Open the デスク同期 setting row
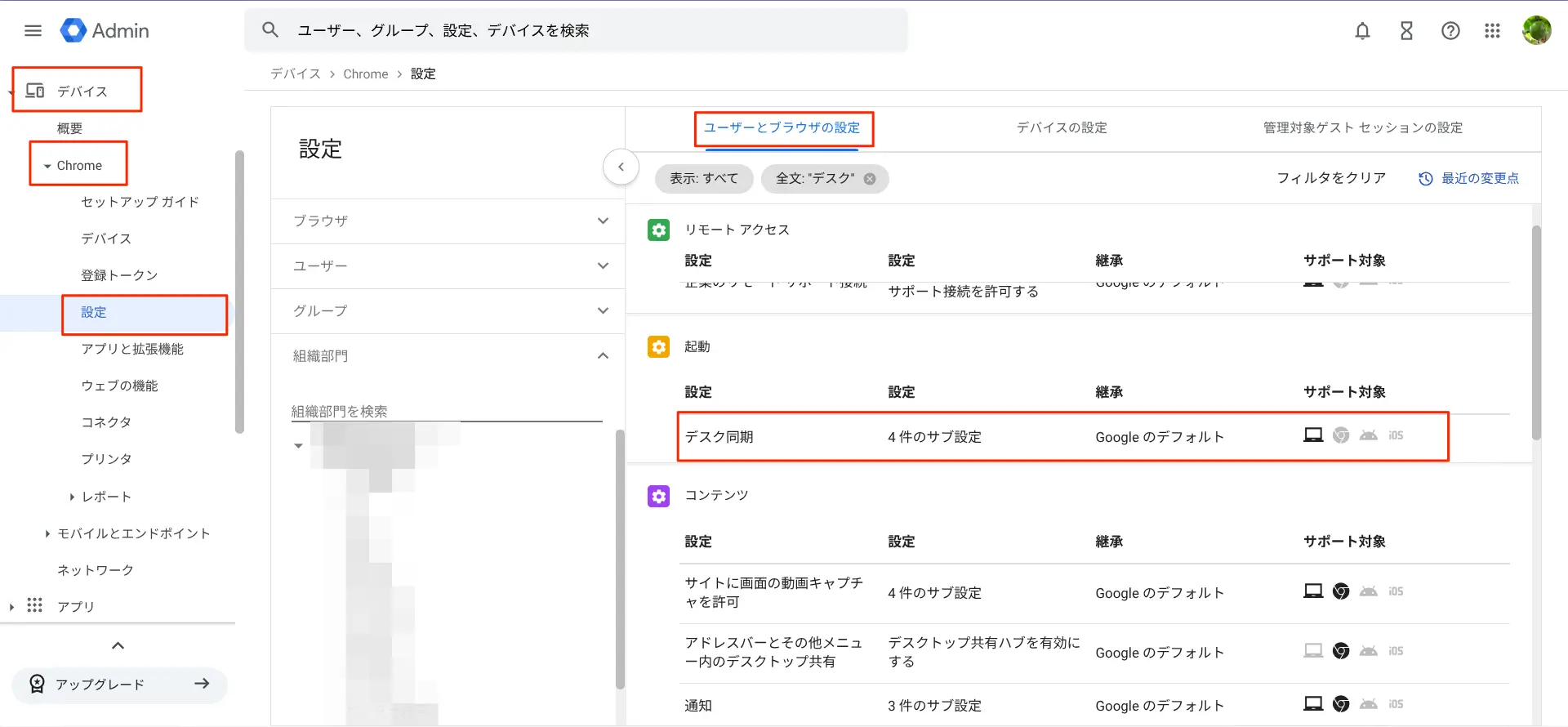 pyautogui.click(x=1062, y=437)
